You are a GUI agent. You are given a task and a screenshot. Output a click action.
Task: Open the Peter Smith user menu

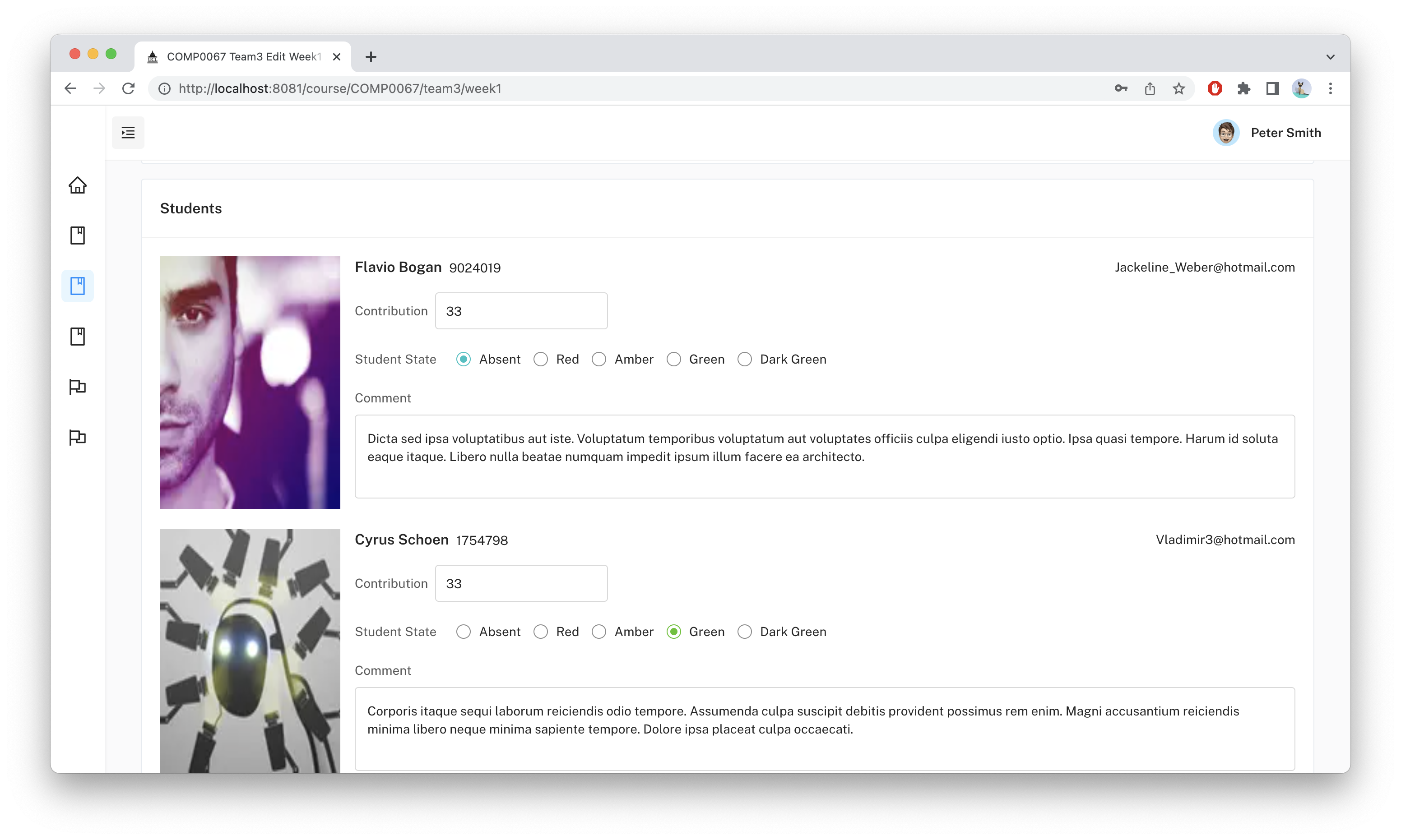(x=1266, y=133)
